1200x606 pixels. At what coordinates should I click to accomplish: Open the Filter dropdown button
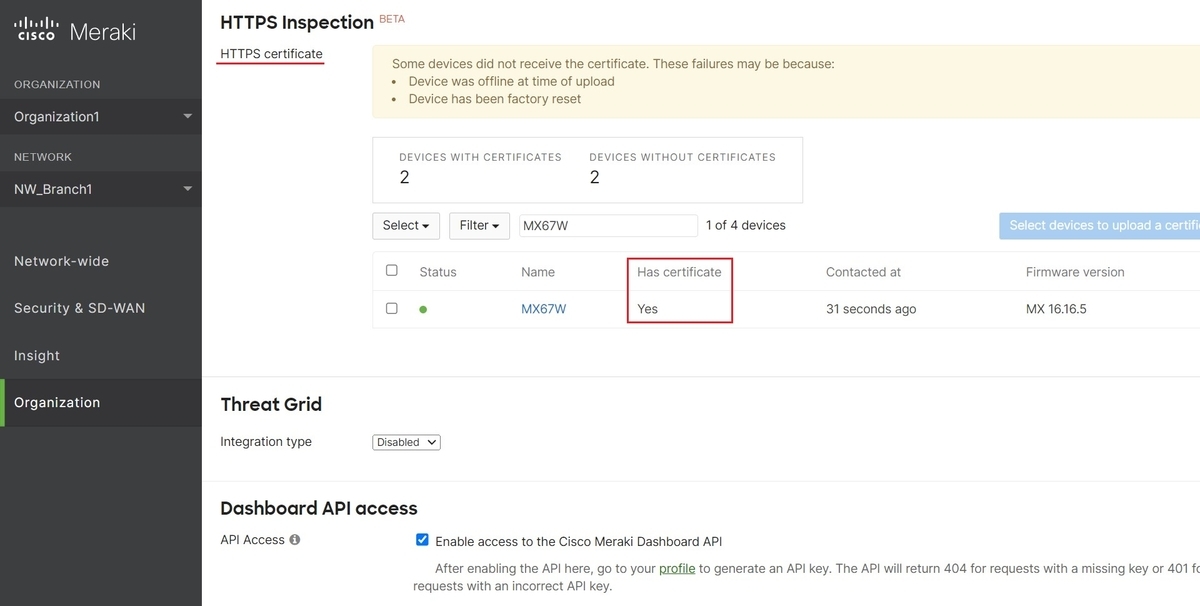[479, 226]
